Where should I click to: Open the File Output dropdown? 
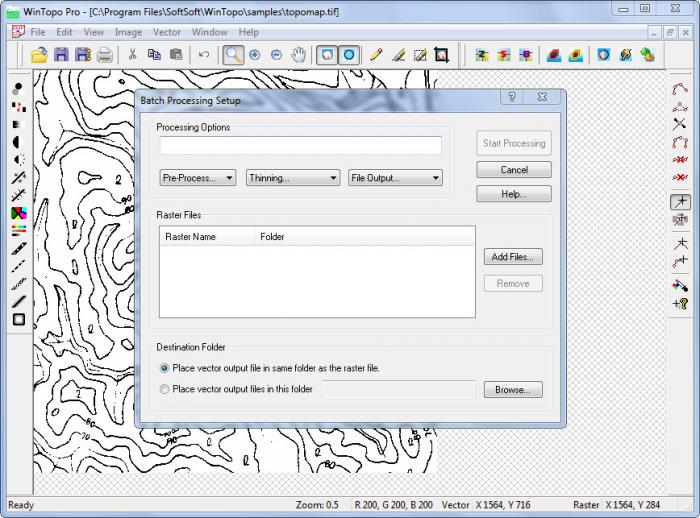click(395, 178)
